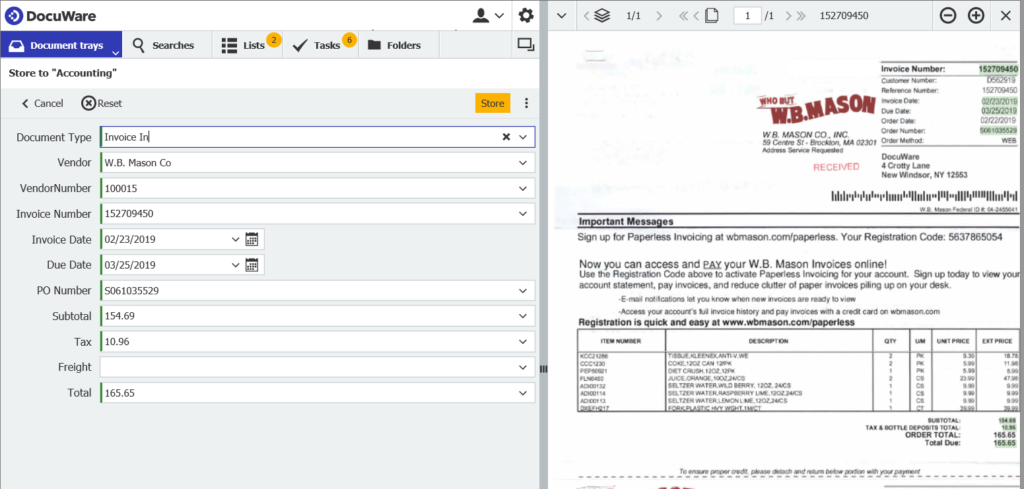Open the PO Number dropdown arrow
Screen dimensions: 1024x489
(523, 291)
